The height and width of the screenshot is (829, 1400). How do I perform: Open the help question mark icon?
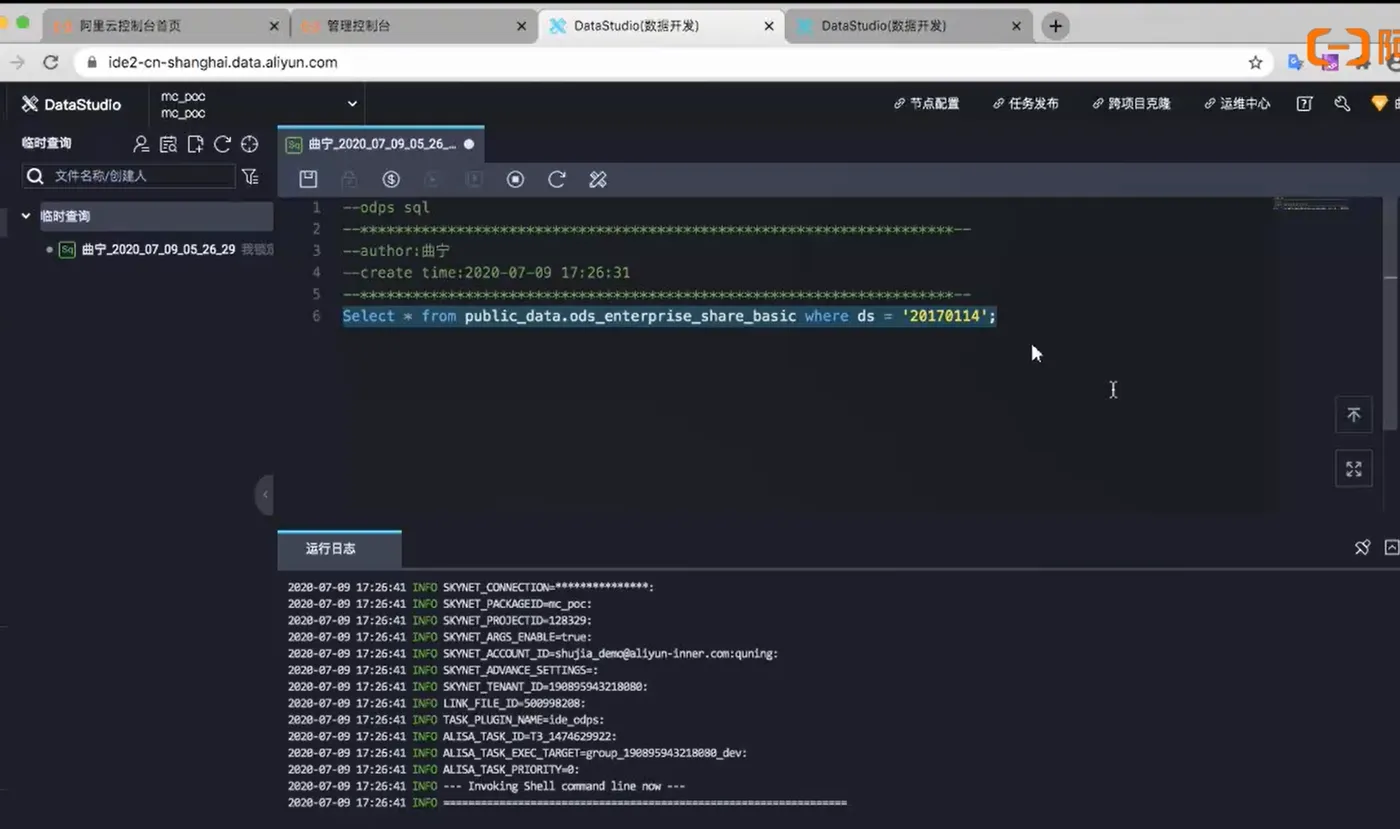coord(1304,103)
